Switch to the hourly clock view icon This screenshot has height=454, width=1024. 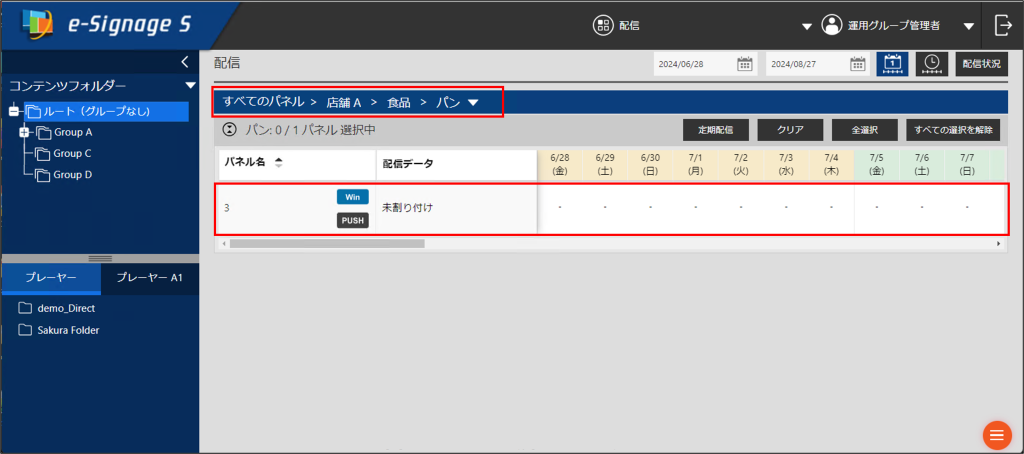932,63
